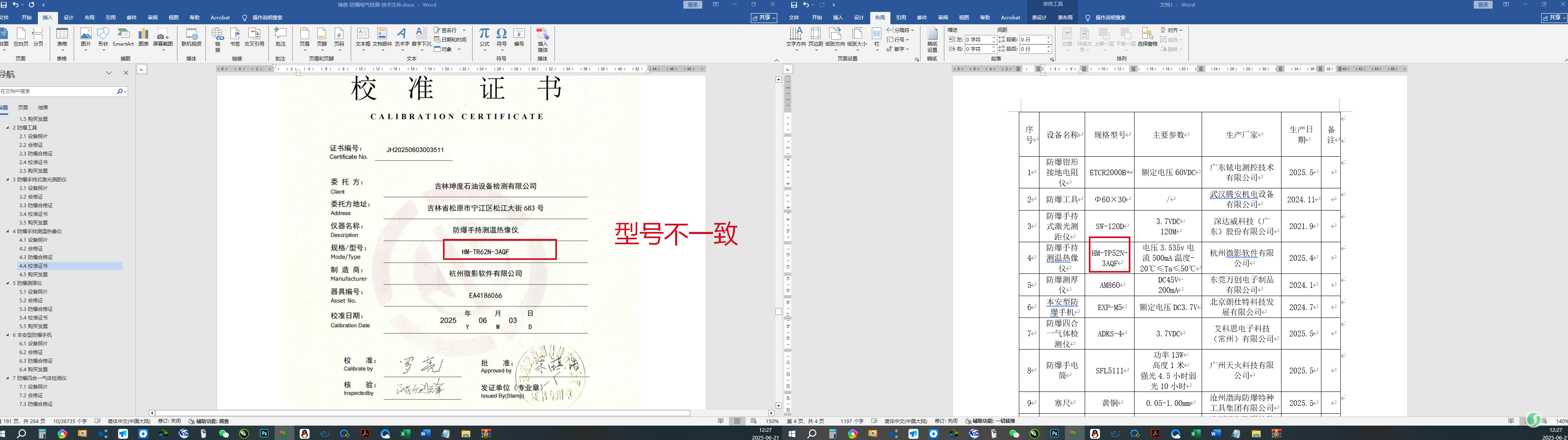Click left document's vertical scrollbar thumb
Image resolution: width=1568 pixels, height=440 pixels.
778,312
